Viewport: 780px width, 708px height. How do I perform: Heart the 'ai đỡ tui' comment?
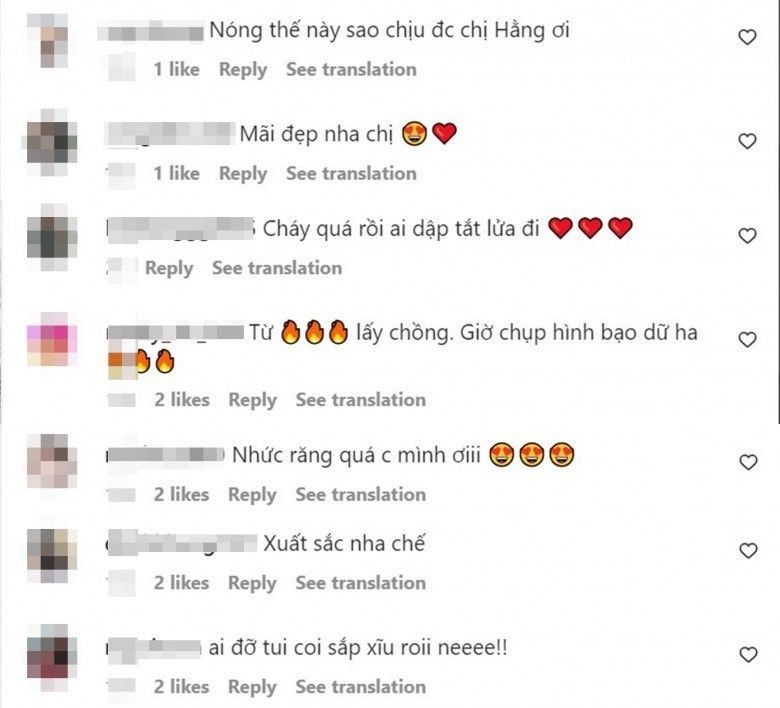[748, 655]
